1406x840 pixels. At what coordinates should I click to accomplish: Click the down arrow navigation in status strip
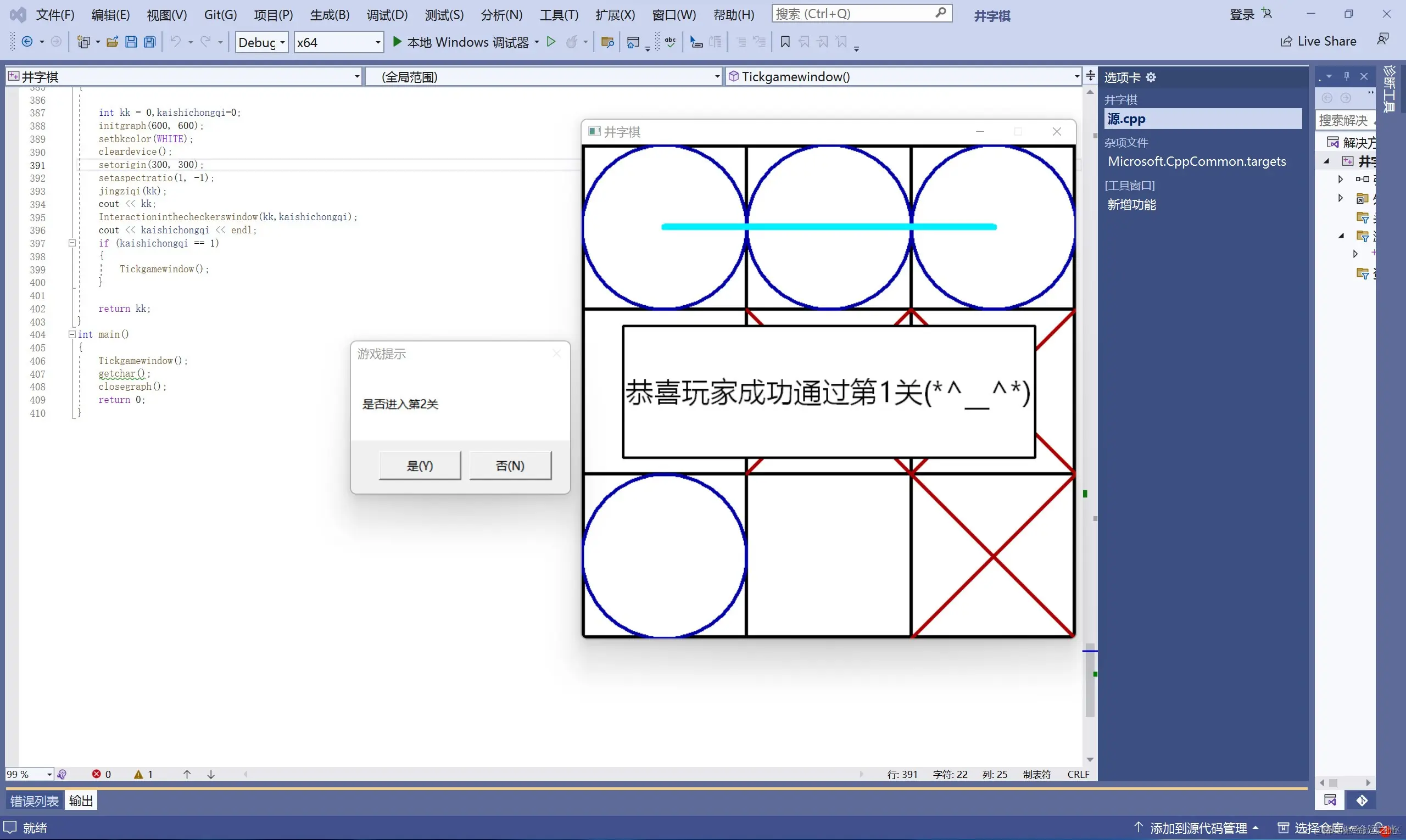[211, 774]
